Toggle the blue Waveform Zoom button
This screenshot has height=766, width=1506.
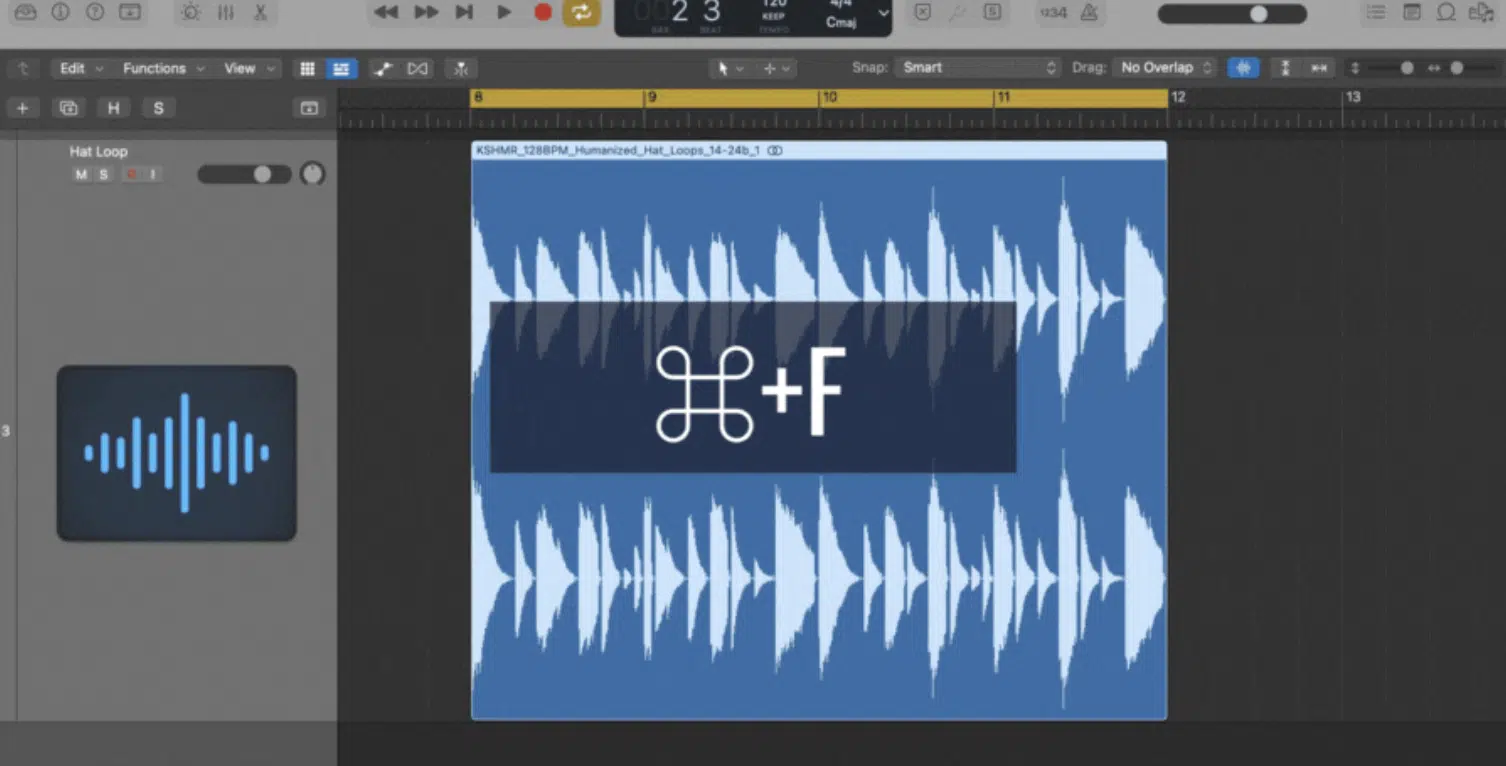1243,68
